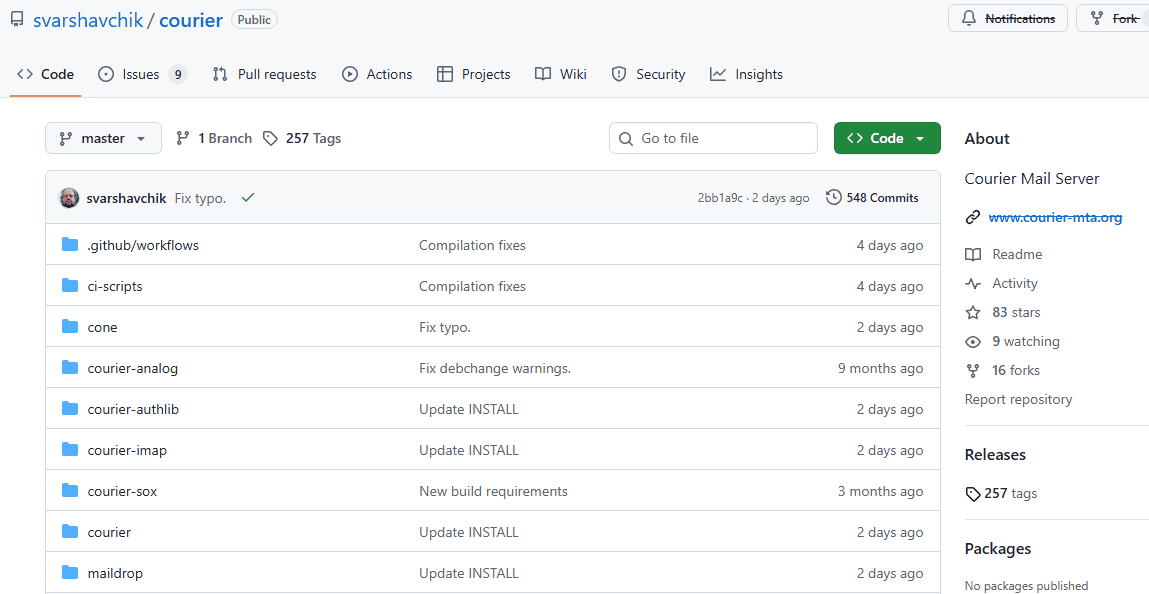Click inside the Go to file search box
This screenshot has width=1149, height=594.
tap(713, 137)
